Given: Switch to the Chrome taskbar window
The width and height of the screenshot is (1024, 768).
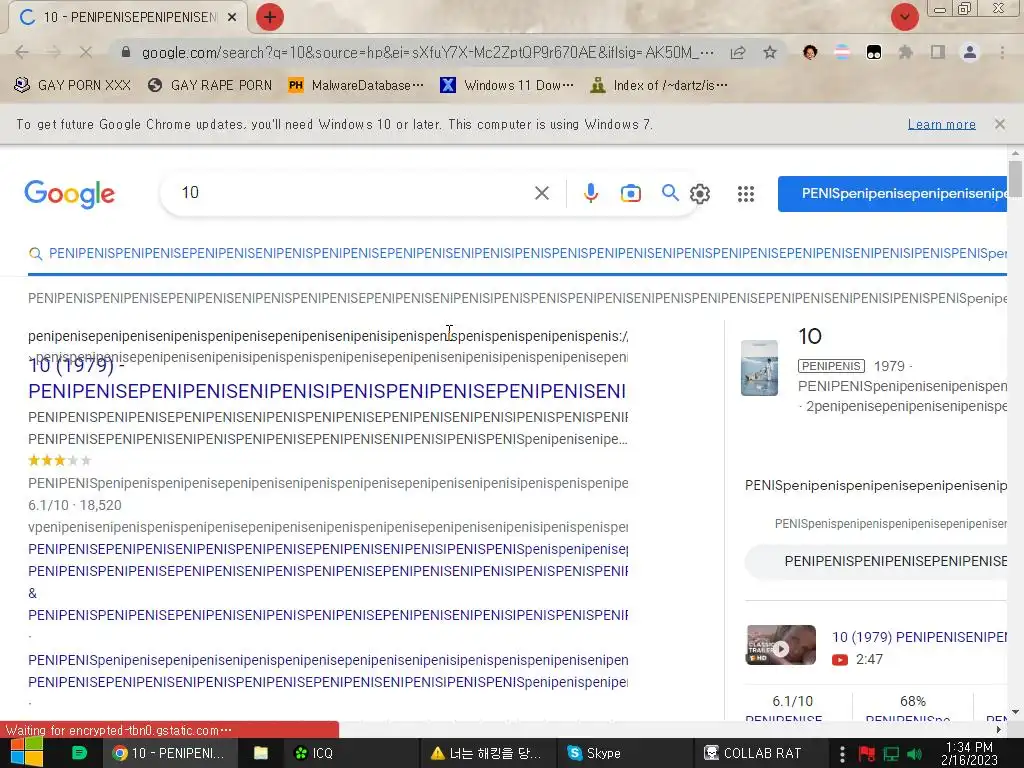Looking at the screenshot, I should 170,753.
